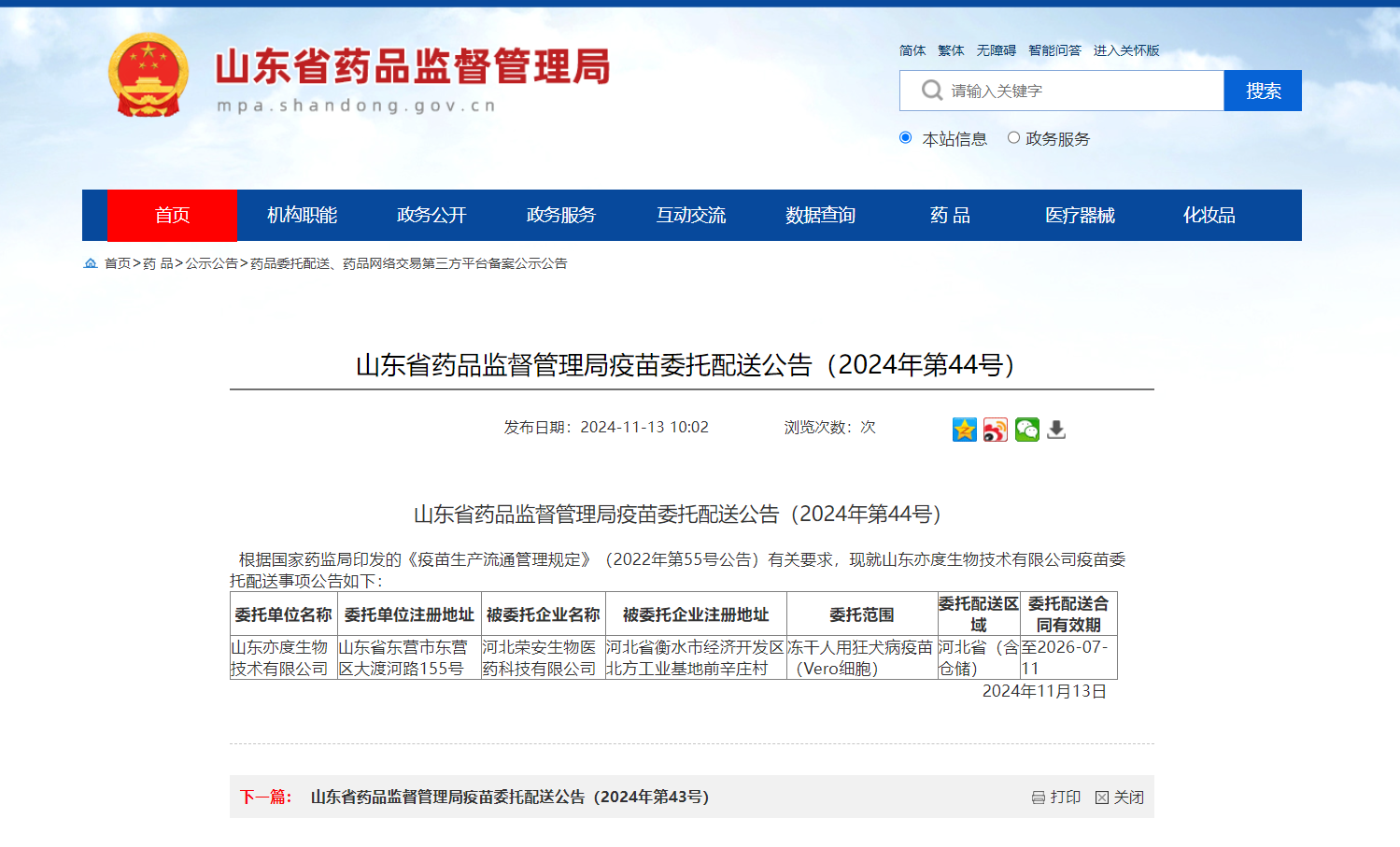The width and height of the screenshot is (1400, 847).
Task: Share article to QQ Zone star icon
Action: 964,430
